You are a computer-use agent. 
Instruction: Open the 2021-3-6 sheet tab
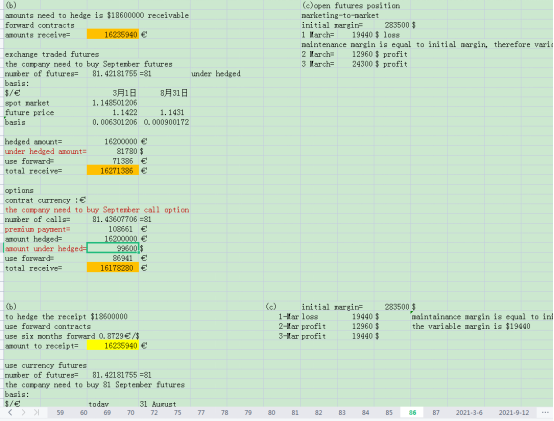[x=469, y=413]
